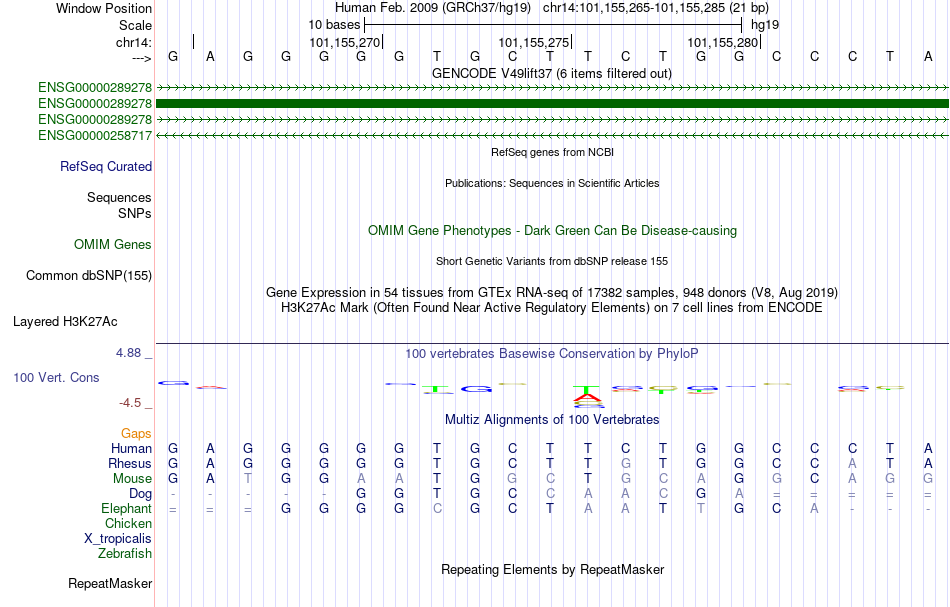Click the hg19 label beside the scale bar

point(765,25)
